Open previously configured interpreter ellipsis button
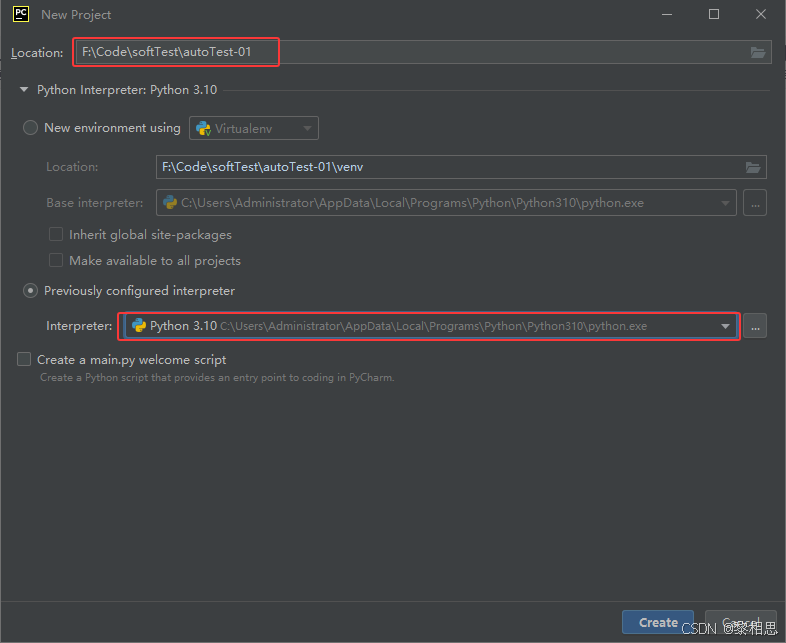786x643 pixels. pos(754,326)
